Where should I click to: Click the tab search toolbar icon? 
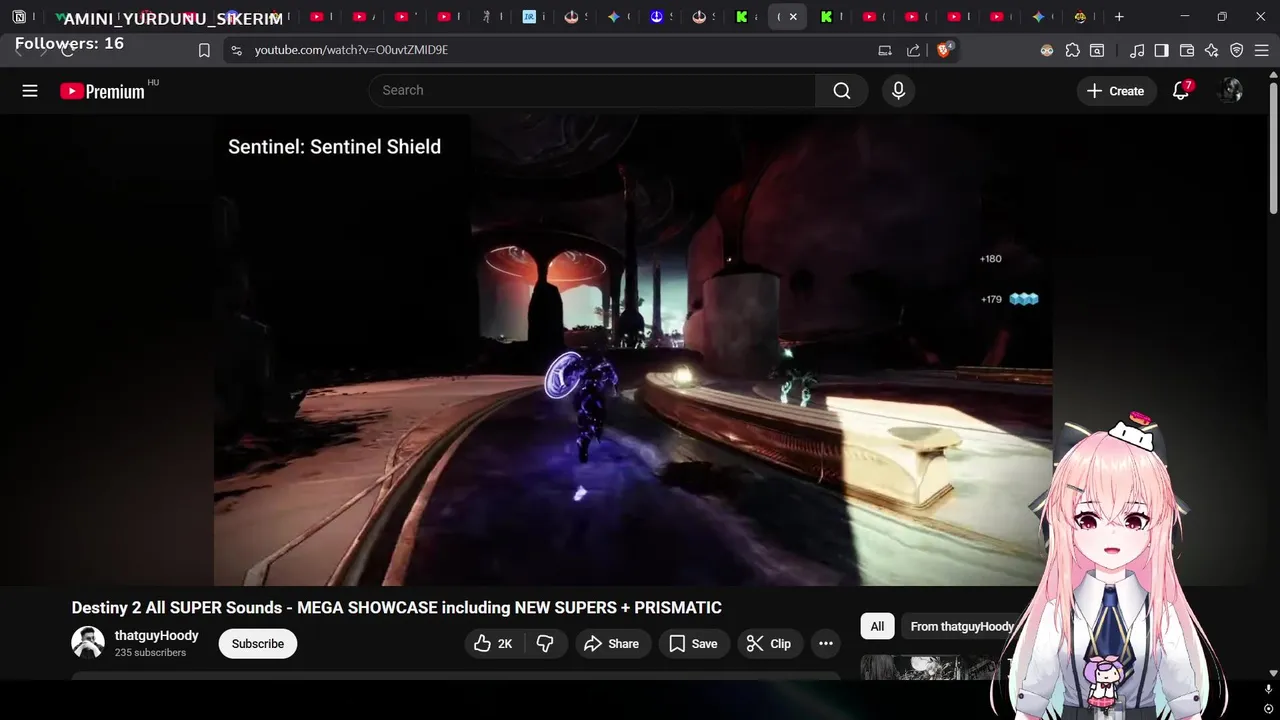pyautogui.click(x=1097, y=50)
